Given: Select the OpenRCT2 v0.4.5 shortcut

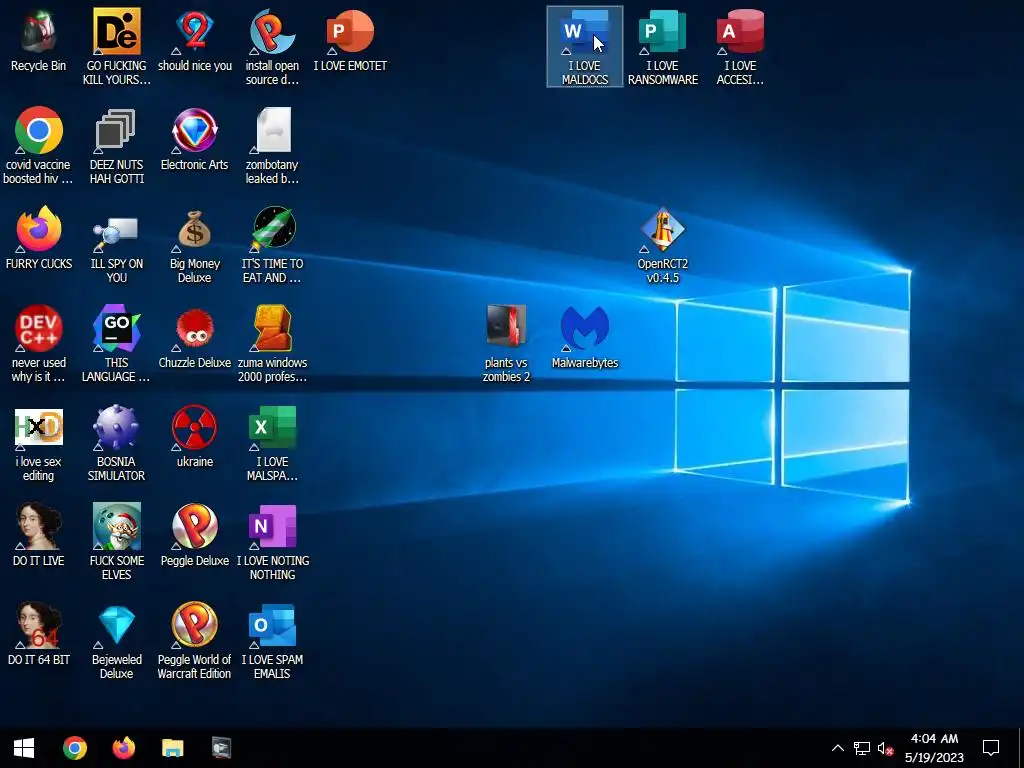Looking at the screenshot, I should [x=663, y=246].
